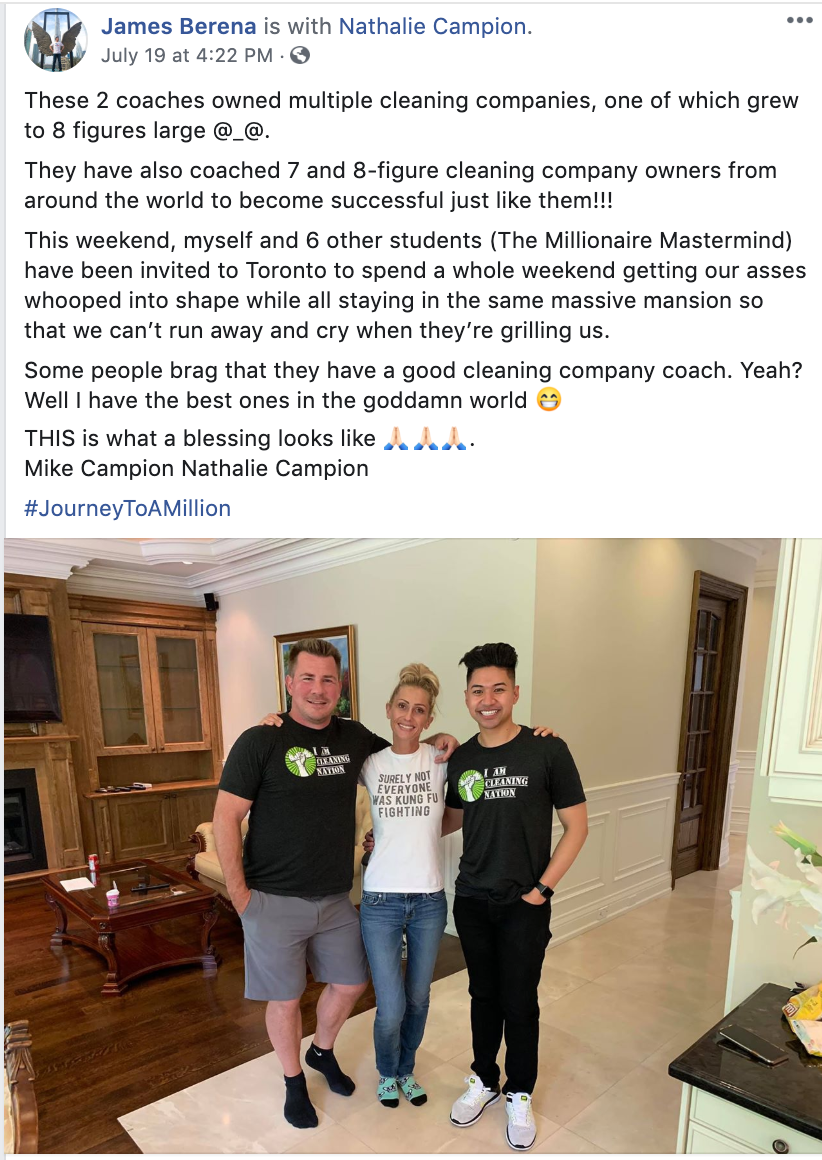Open the three-dot post options menu
This screenshot has height=1160, width=822.
pyautogui.click(x=799, y=20)
